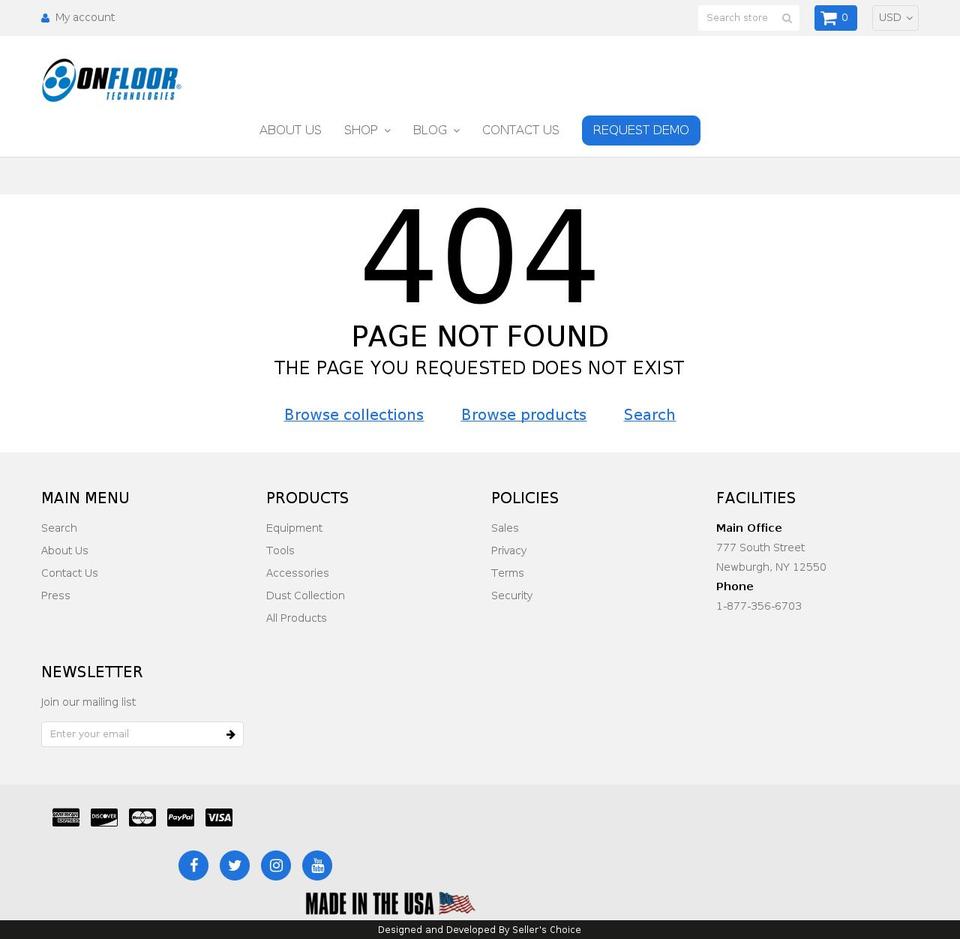
Task: Open Press in footer Main Menu
Action: click(x=55, y=596)
